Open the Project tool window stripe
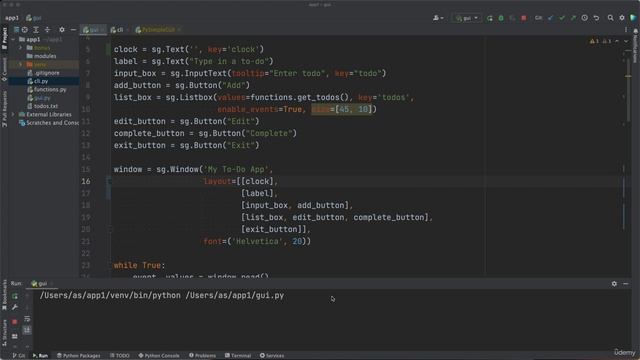 pyautogui.click(x=4, y=38)
